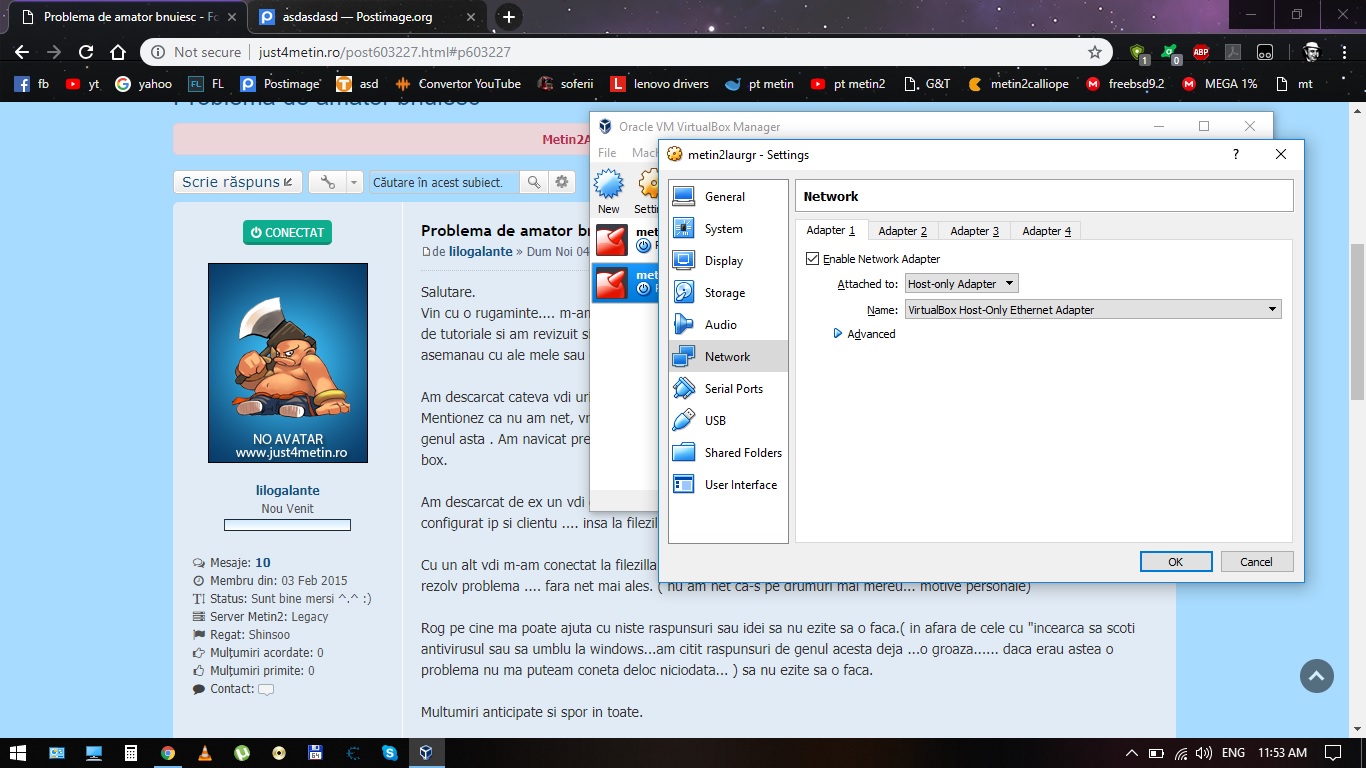Select Serial Ports settings category
Viewport: 1366px width, 768px height.
[x=728, y=389]
